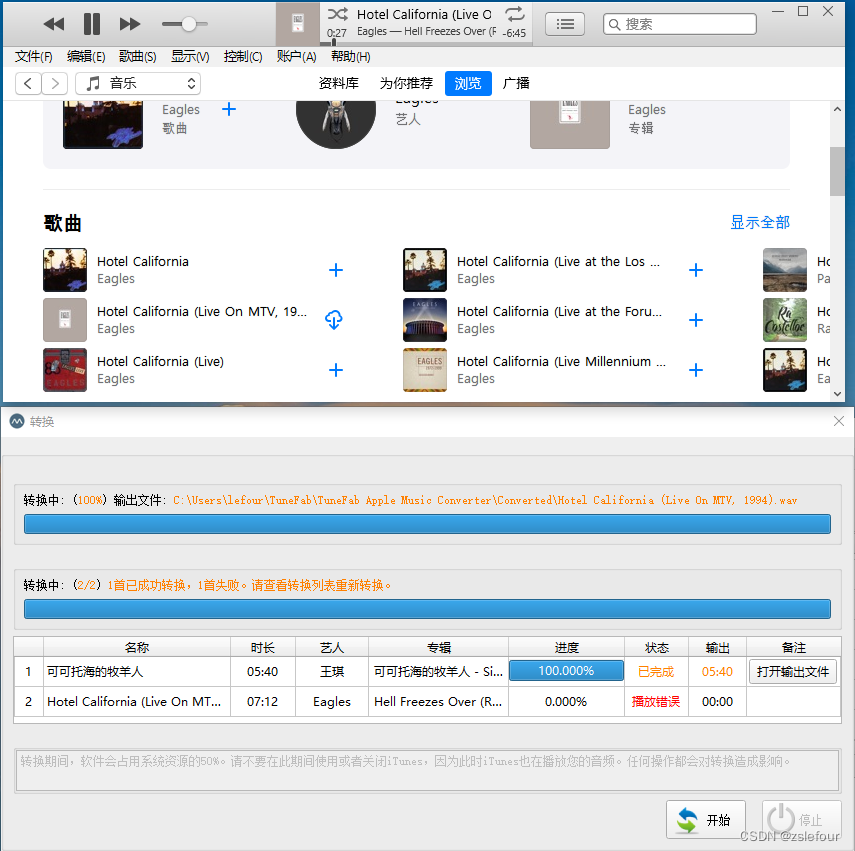
Task: Open the Eagles 专辑 cover thumbnail
Action: click(570, 124)
